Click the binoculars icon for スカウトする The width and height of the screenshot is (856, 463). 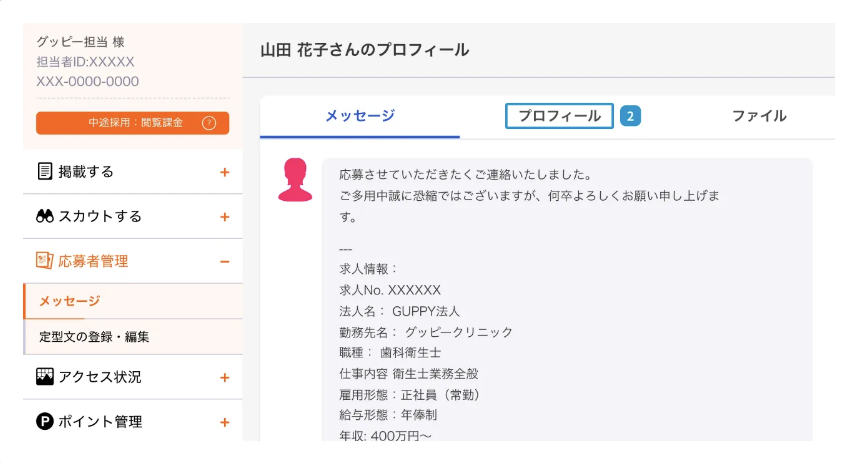[x=45, y=216]
